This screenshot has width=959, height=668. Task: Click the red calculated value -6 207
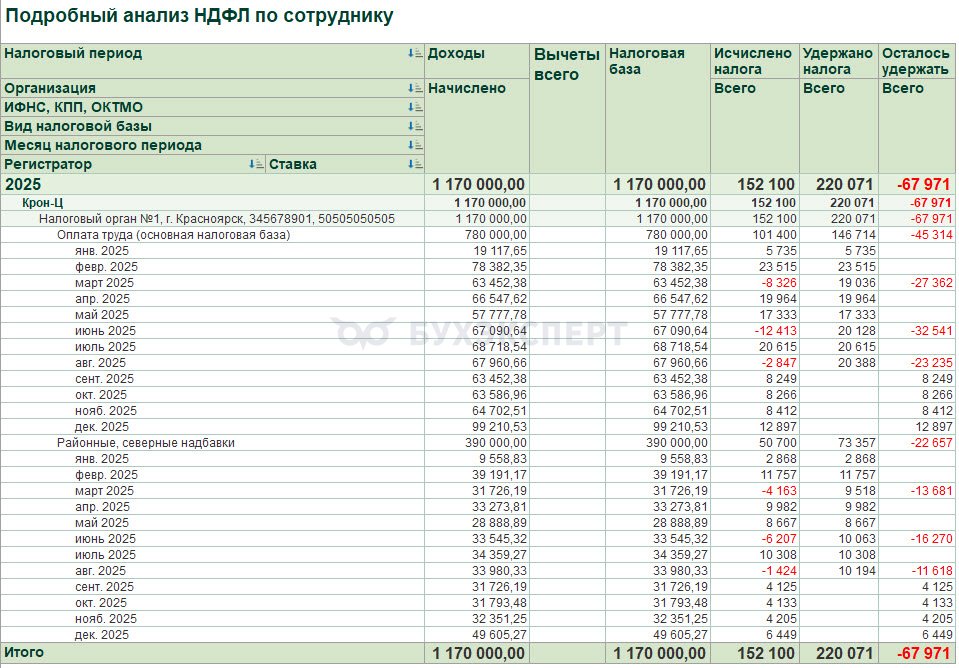(779, 538)
